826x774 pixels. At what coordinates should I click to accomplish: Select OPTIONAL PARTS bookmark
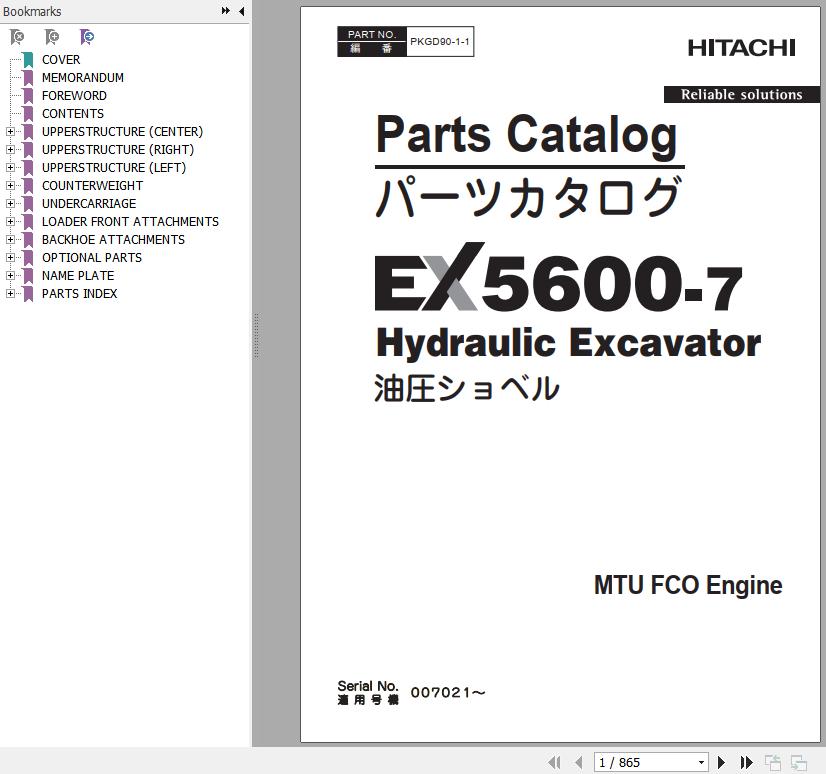92,258
